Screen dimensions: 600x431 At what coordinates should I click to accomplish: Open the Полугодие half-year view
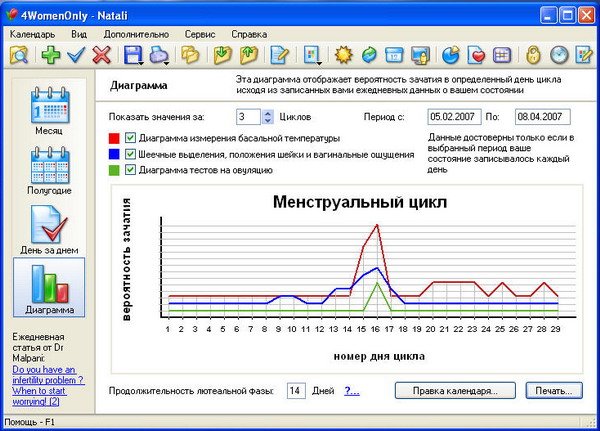point(49,171)
